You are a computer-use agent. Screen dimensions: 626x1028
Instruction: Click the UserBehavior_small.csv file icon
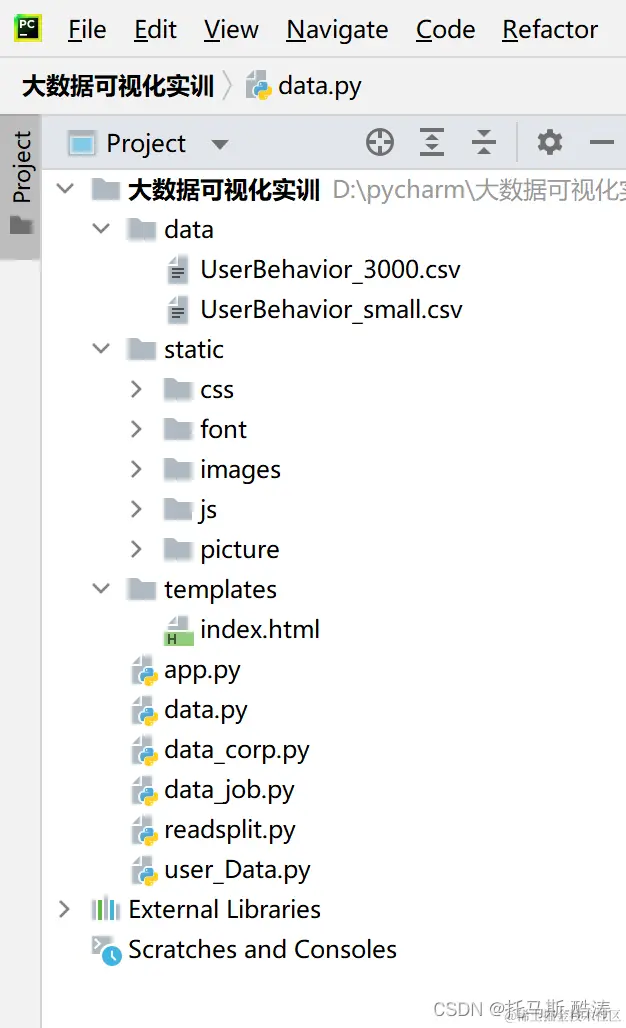coord(177,309)
